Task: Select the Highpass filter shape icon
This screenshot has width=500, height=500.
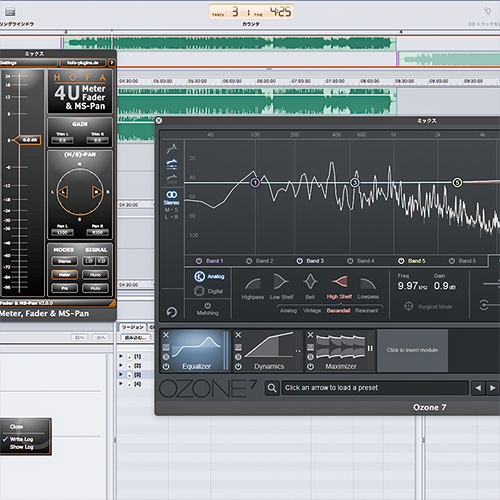Action: coord(253,284)
